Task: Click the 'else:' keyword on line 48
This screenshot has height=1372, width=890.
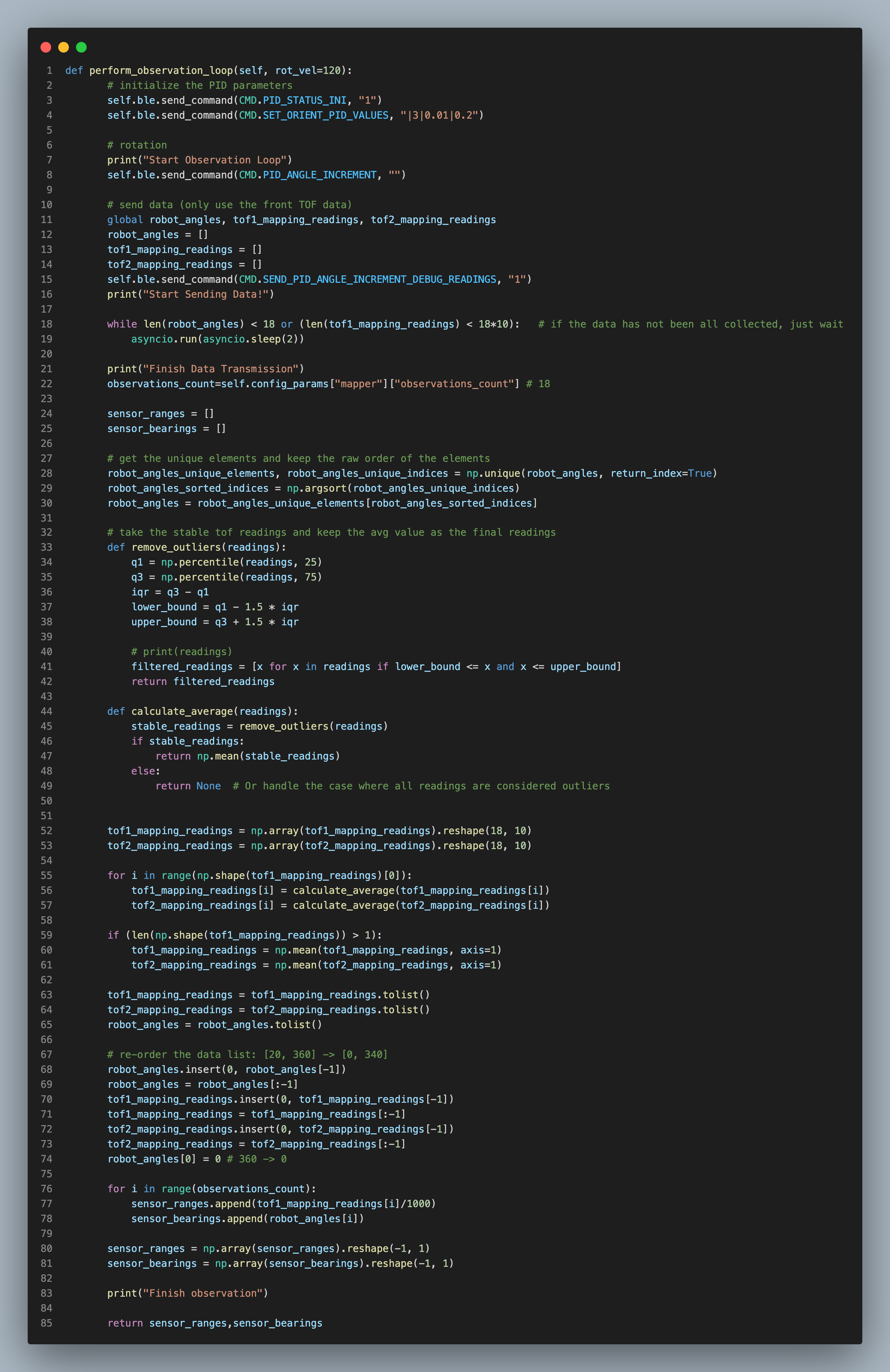Action: pos(146,771)
